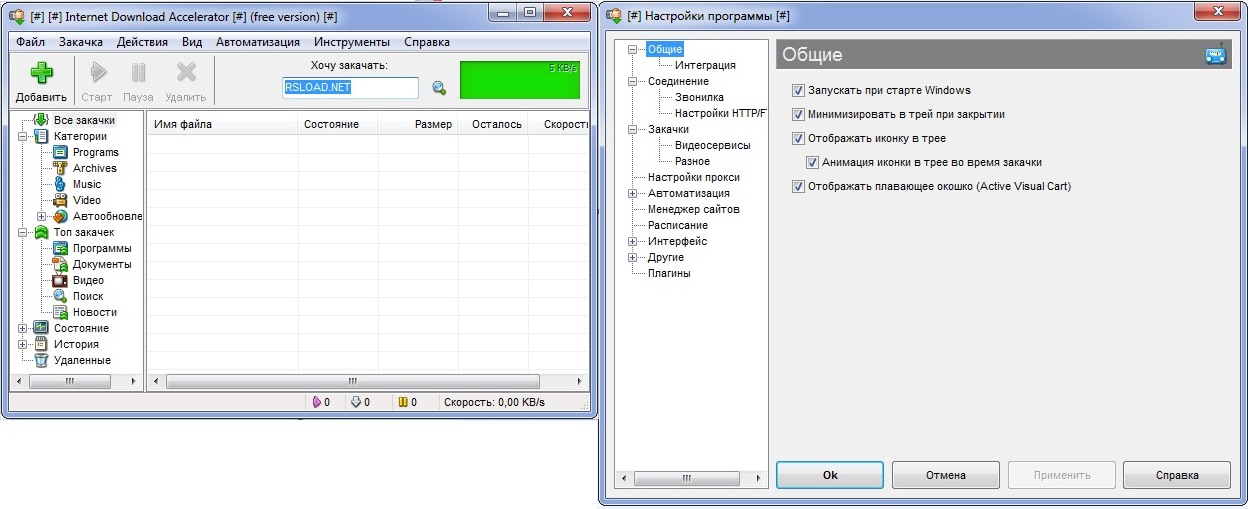Click the Имя файла column header
1248x509 pixels.
point(222,124)
